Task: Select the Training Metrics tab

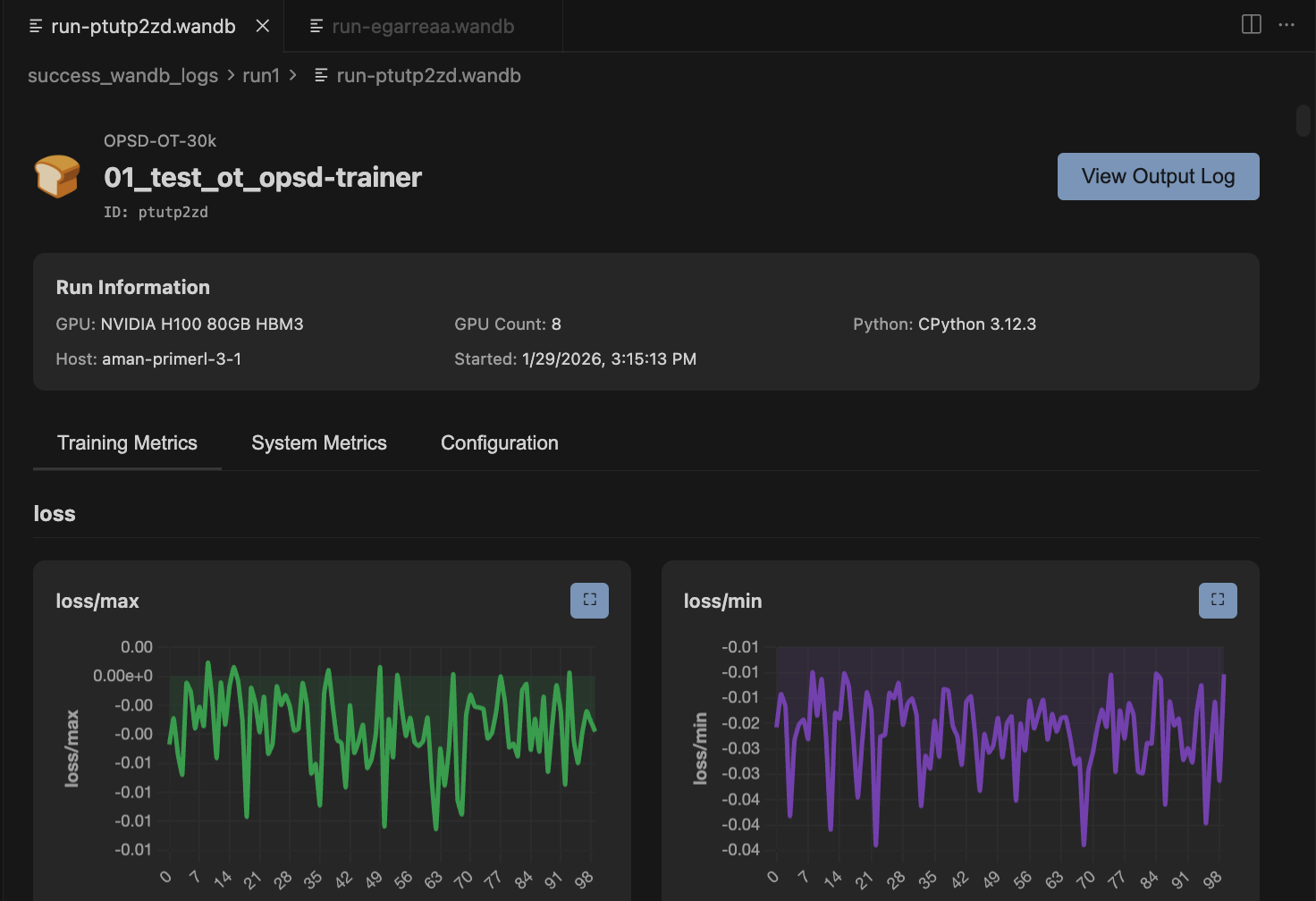Action: tap(127, 442)
